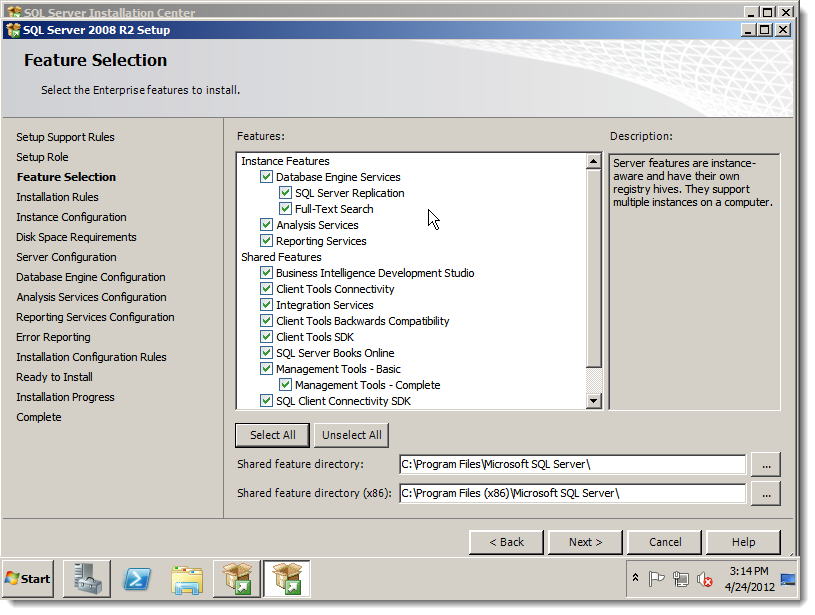Click Installation Progress step
The image size is (815, 615).
click(x=65, y=397)
